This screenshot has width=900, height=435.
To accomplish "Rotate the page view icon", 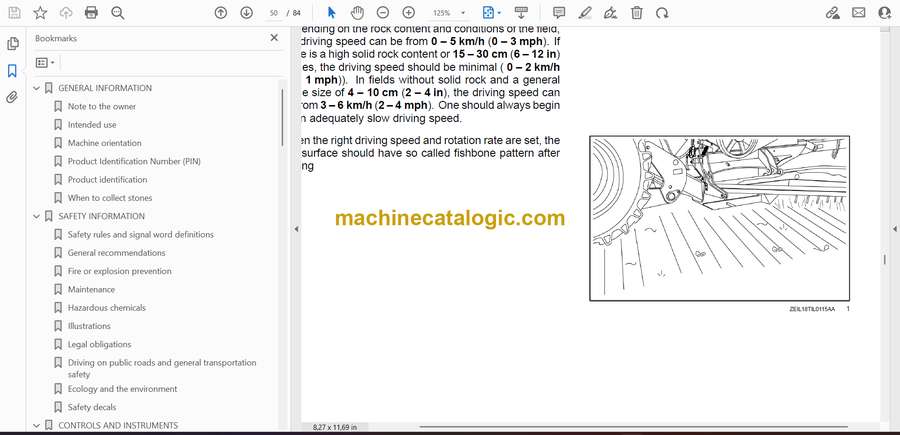I will coord(662,13).
